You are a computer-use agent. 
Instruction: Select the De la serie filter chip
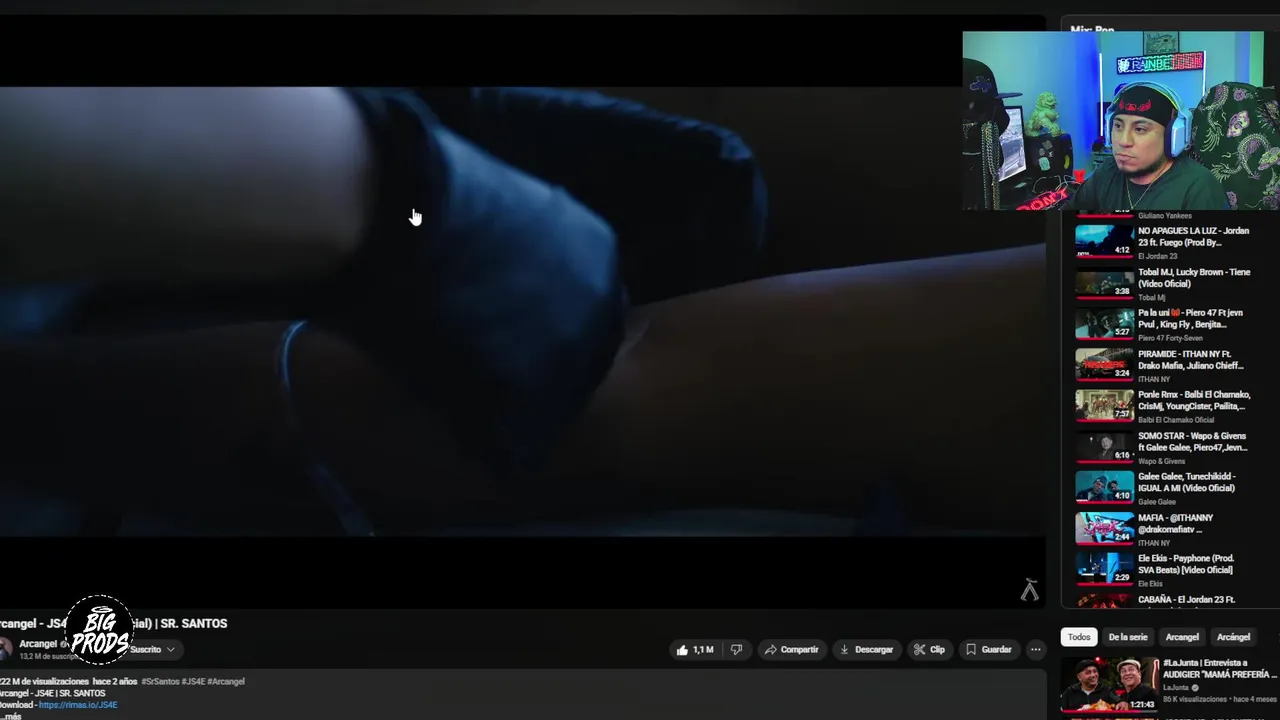click(x=1128, y=637)
